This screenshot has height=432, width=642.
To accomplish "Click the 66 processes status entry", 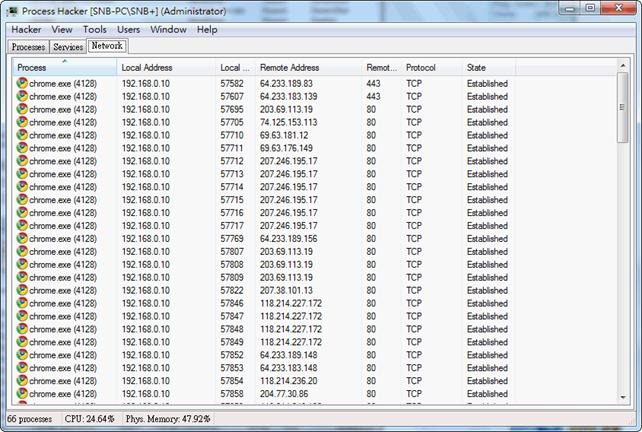I will (x=29, y=419).
